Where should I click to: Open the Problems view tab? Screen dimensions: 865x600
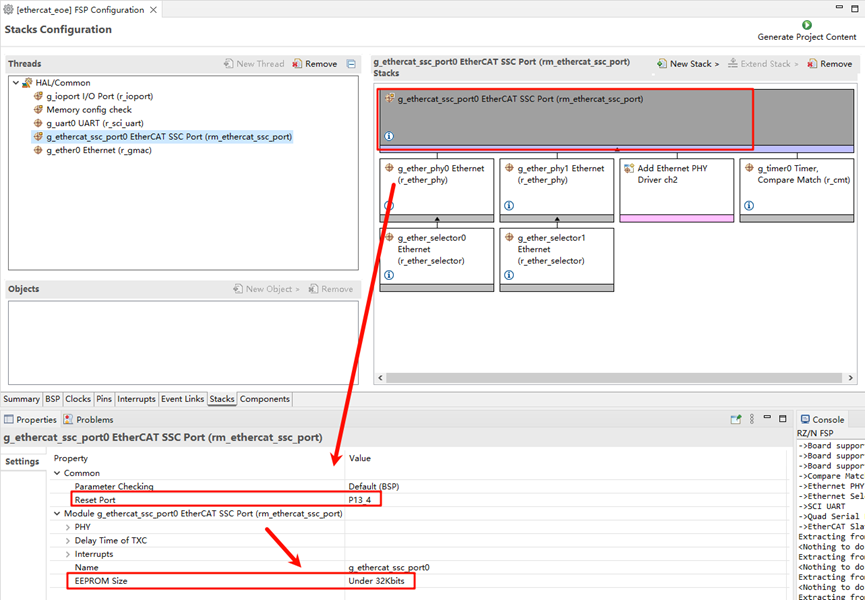click(x=89, y=420)
